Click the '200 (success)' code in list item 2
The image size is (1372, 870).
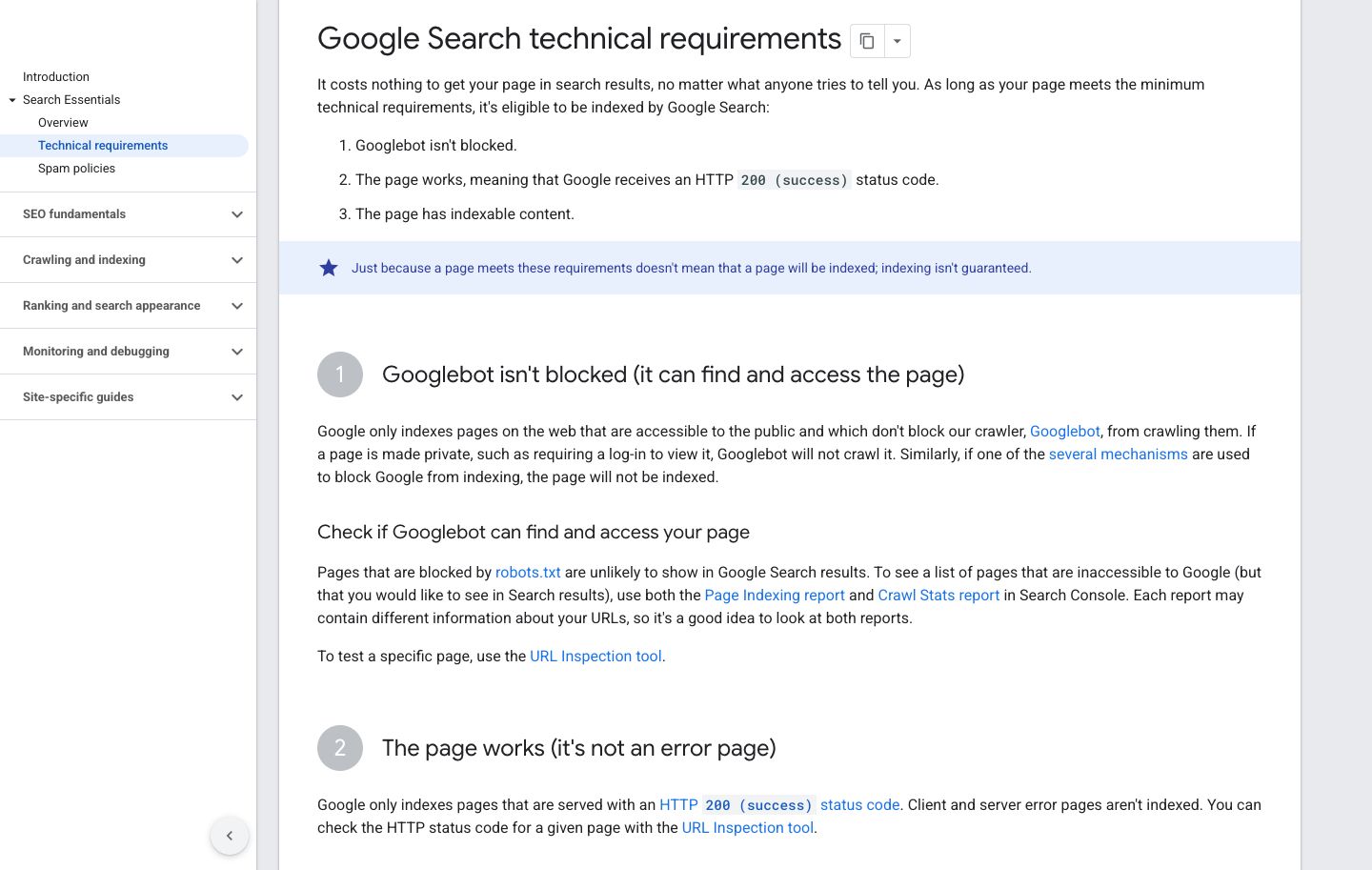[x=795, y=180]
